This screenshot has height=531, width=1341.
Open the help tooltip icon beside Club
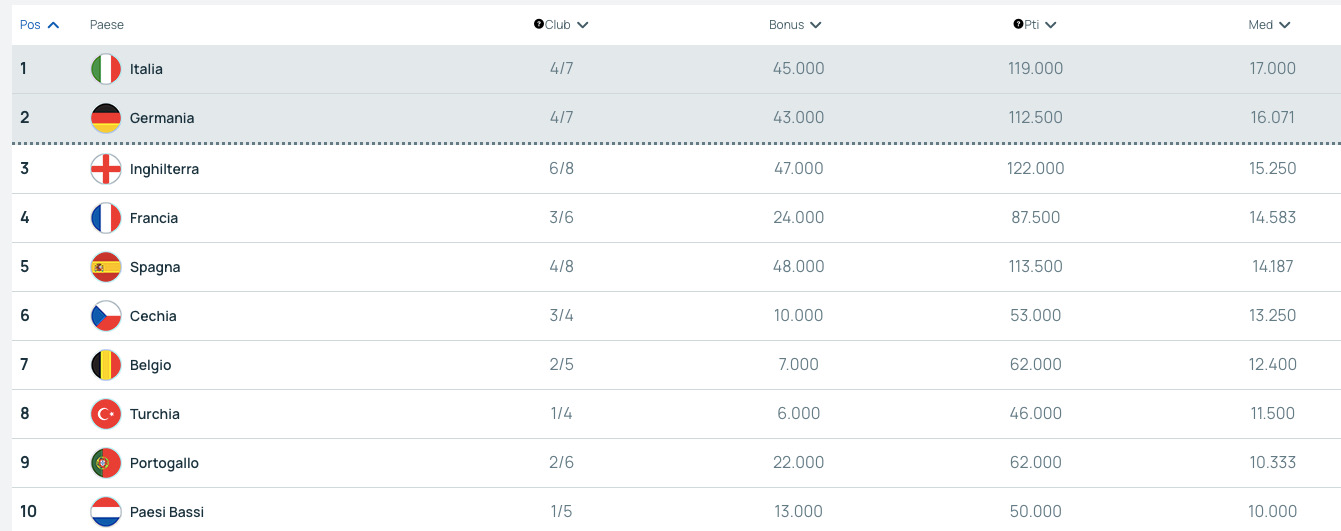tap(539, 24)
